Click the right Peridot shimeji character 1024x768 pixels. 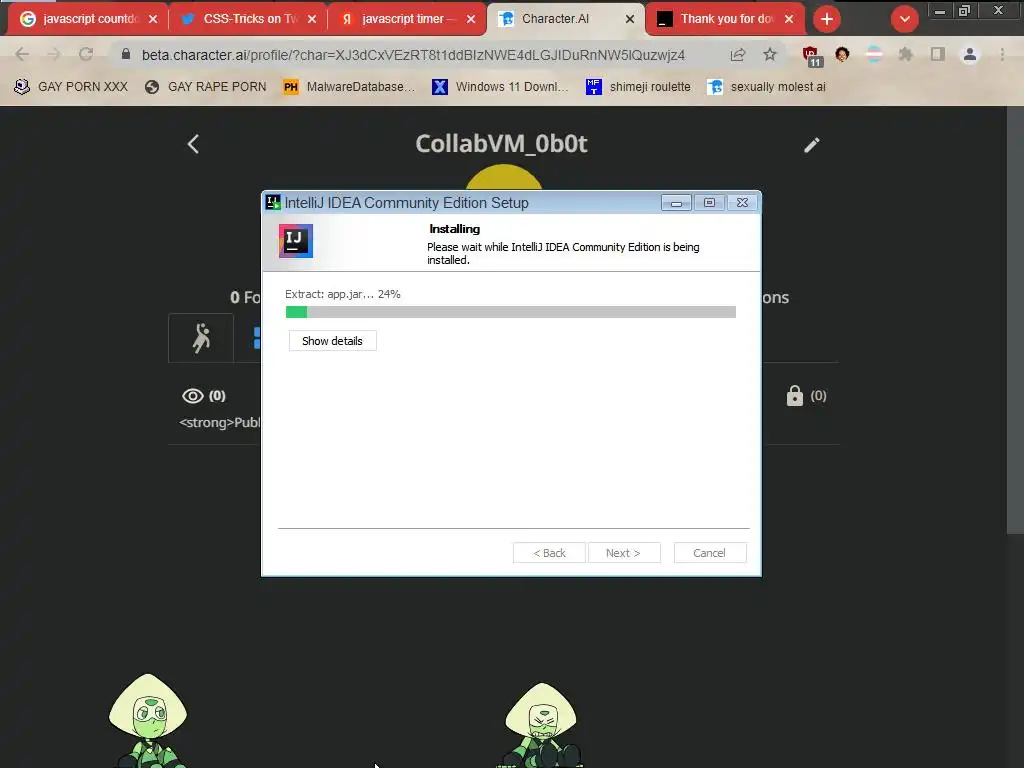[541, 725]
